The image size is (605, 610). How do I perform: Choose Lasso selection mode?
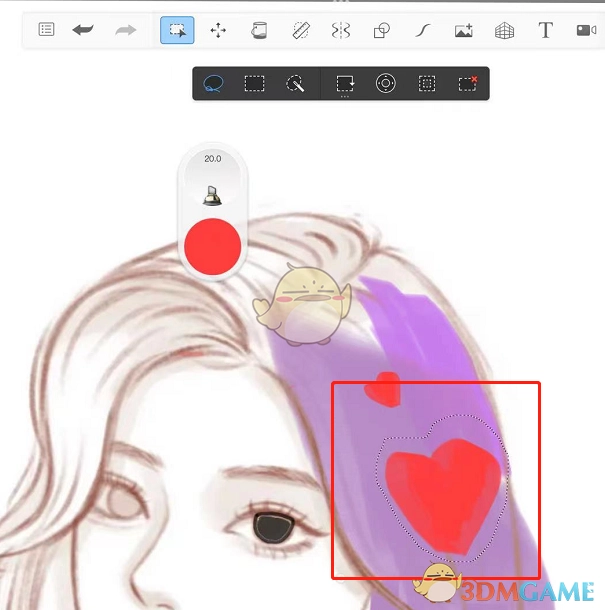point(213,84)
